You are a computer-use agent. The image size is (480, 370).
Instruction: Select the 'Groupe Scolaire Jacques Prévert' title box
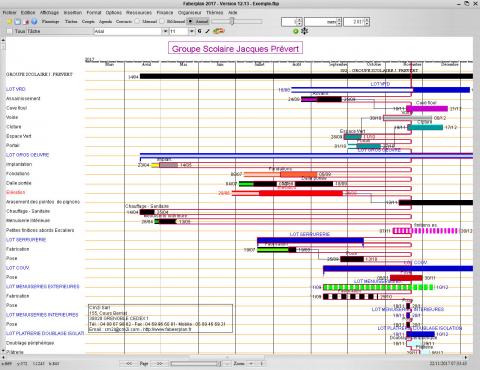(x=235, y=48)
